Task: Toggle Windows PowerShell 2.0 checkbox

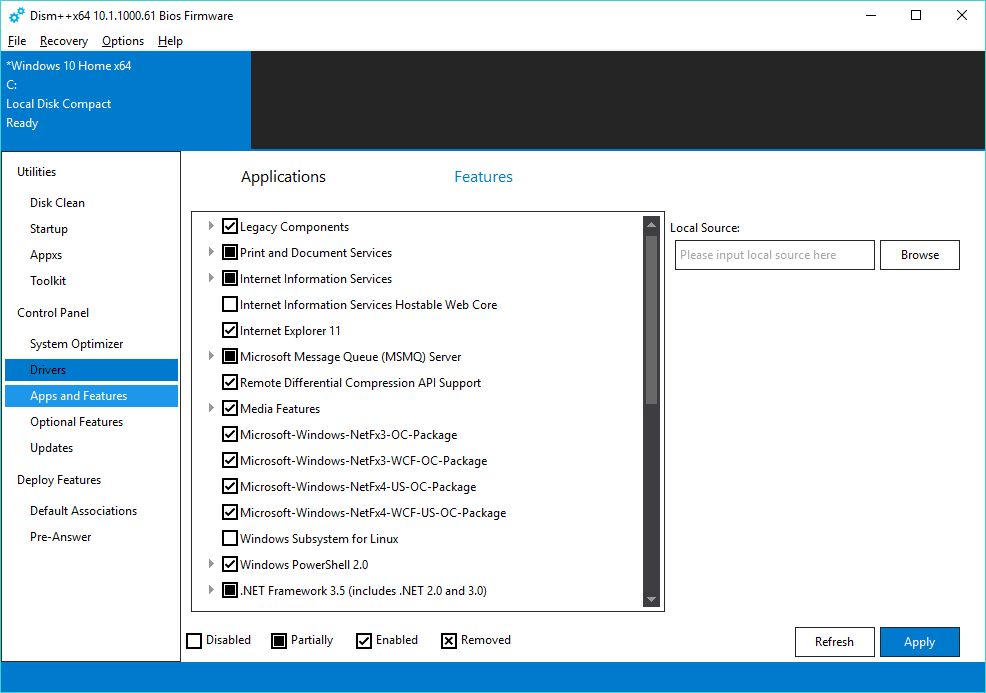Action: 230,564
